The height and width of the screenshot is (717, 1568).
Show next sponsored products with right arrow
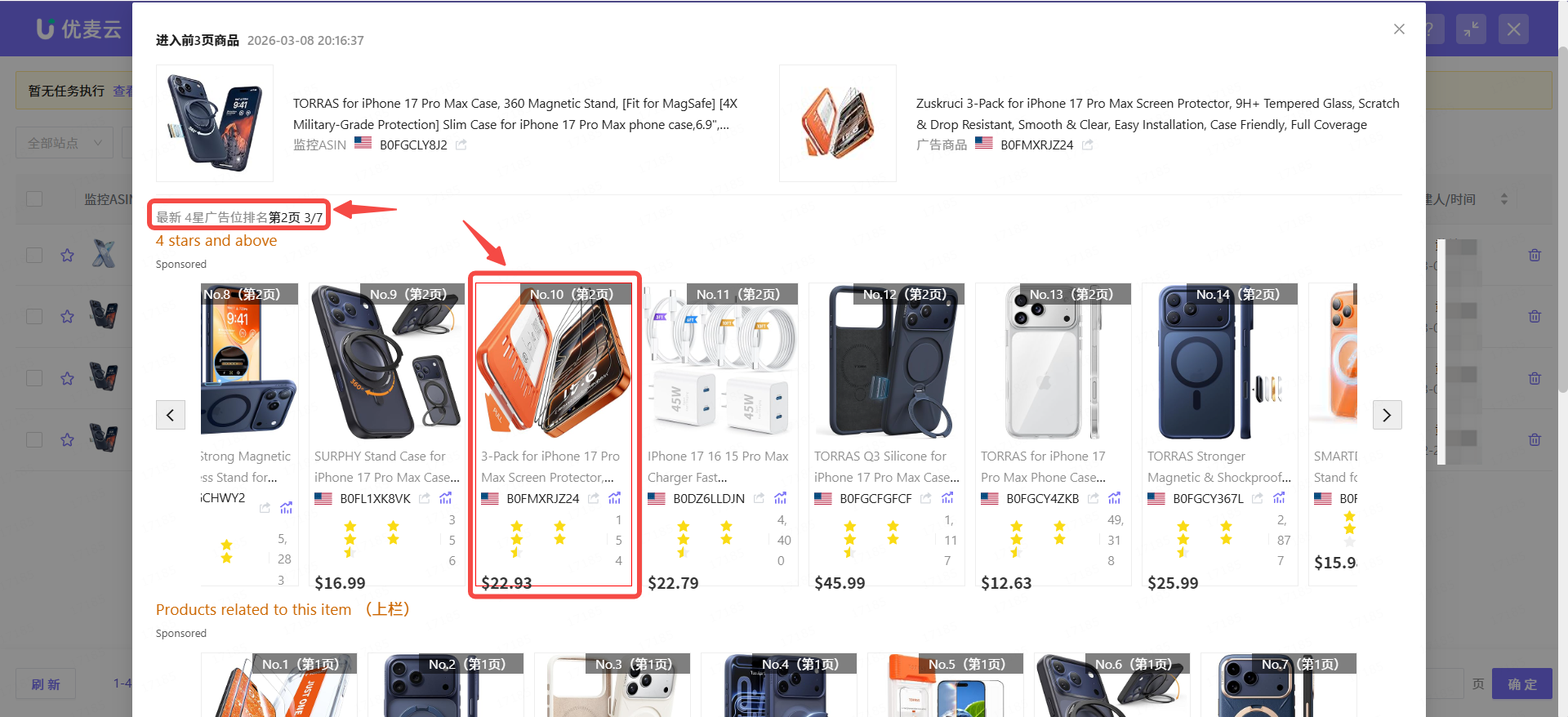[1387, 415]
